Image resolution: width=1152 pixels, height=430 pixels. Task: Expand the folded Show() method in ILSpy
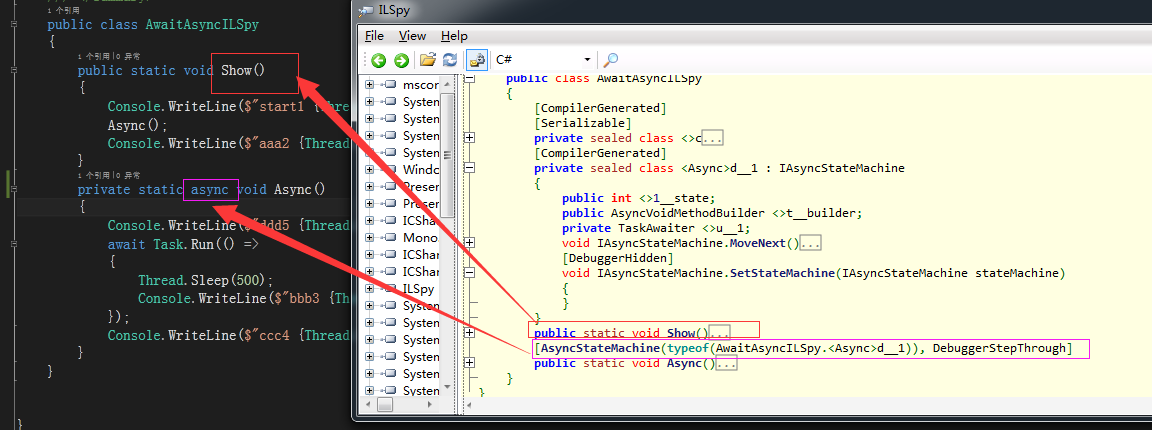pyautogui.click(x=470, y=333)
